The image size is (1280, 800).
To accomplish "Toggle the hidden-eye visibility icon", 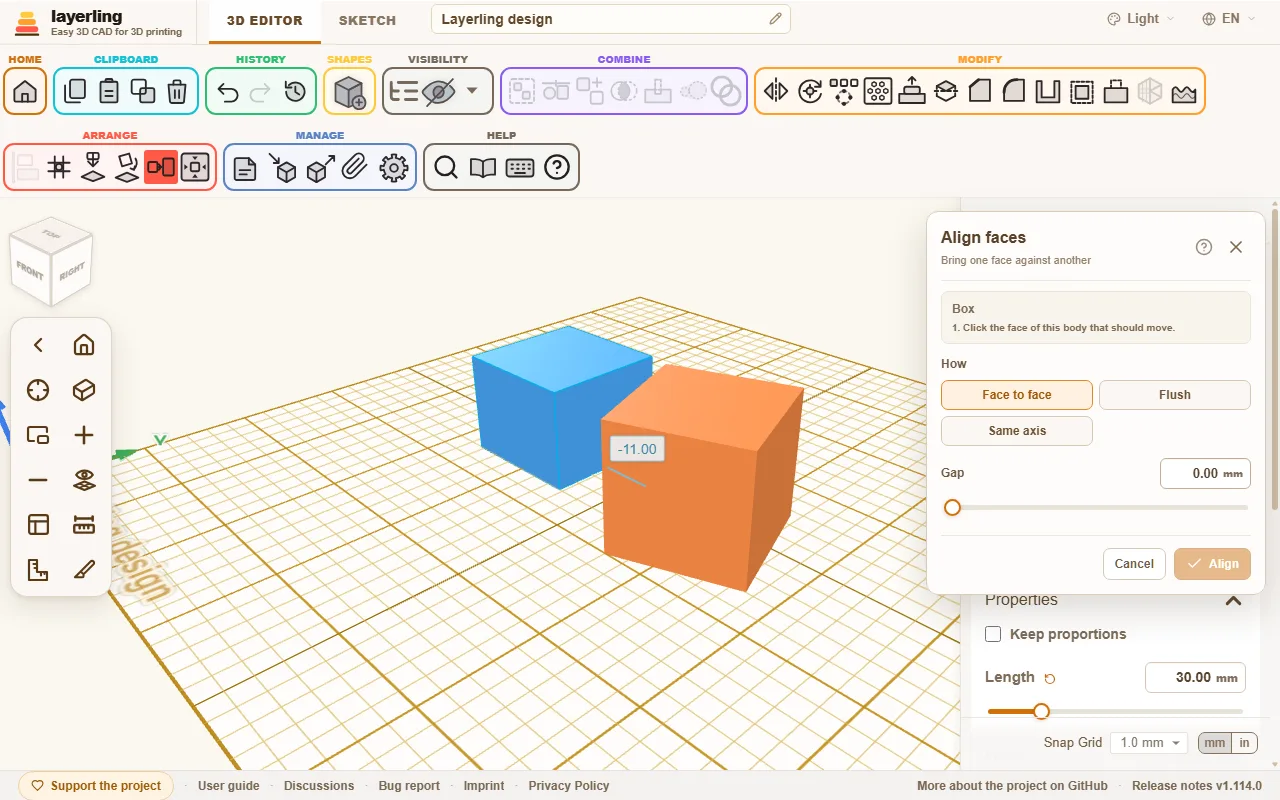I will pyautogui.click(x=438, y=92).
